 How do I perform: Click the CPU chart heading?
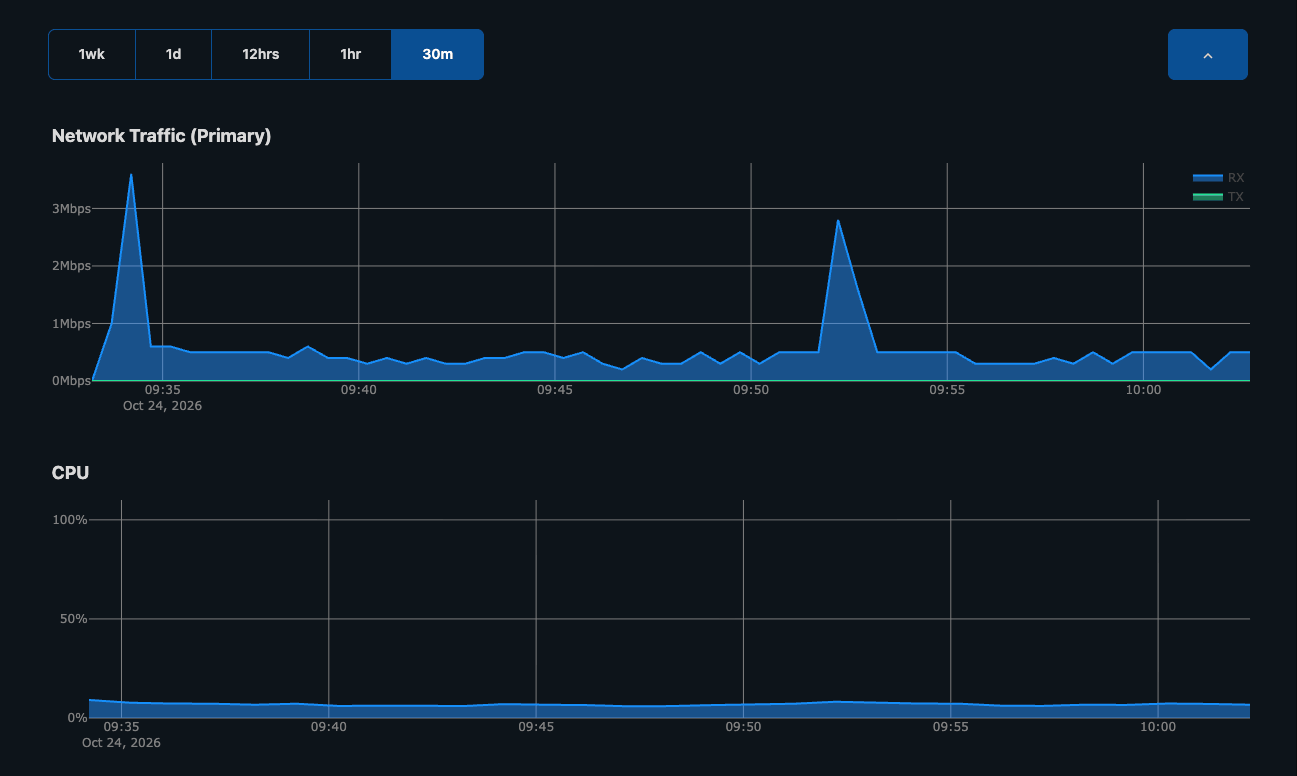coord(70,473)
